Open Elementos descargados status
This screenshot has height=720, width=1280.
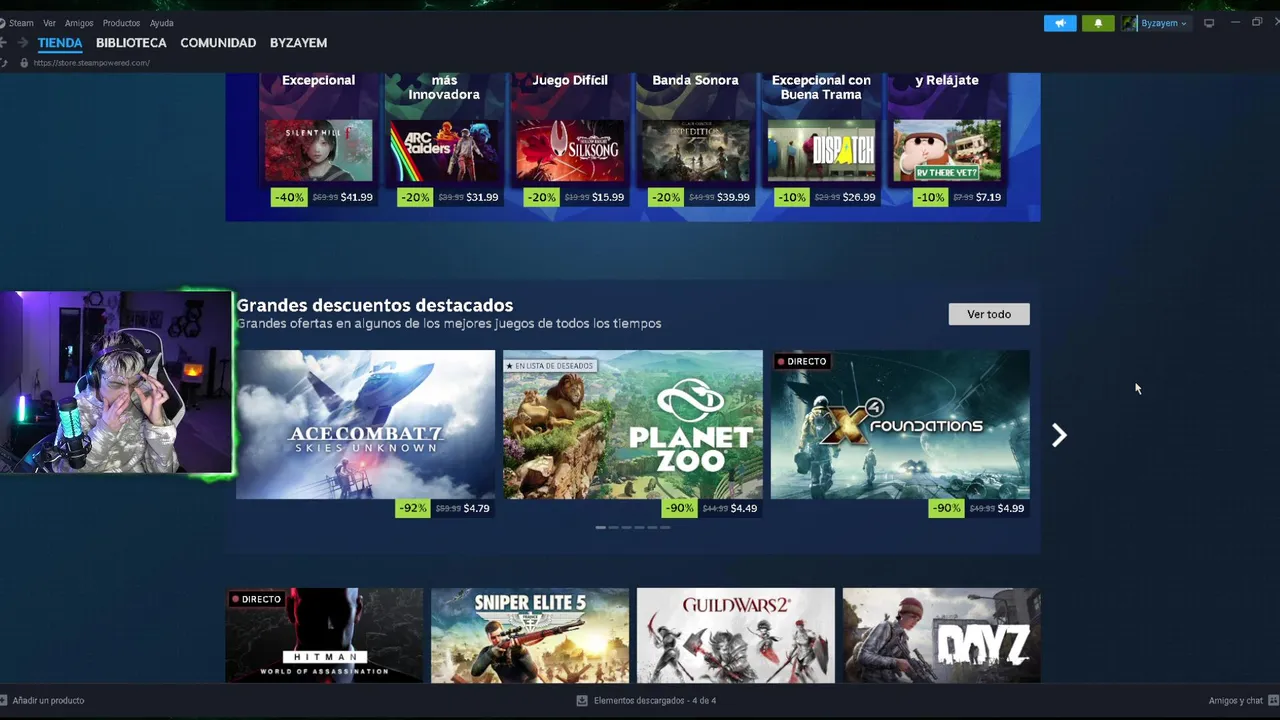[x=655, y=700]
